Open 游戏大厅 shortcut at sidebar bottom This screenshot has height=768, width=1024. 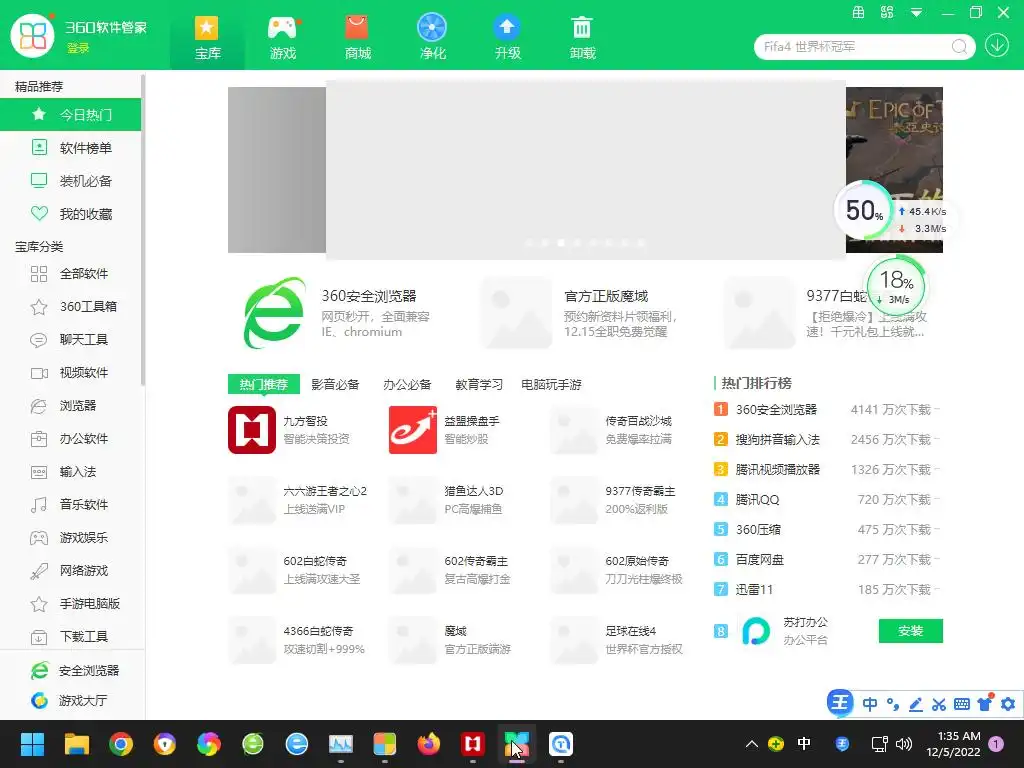tap(69, 701)
